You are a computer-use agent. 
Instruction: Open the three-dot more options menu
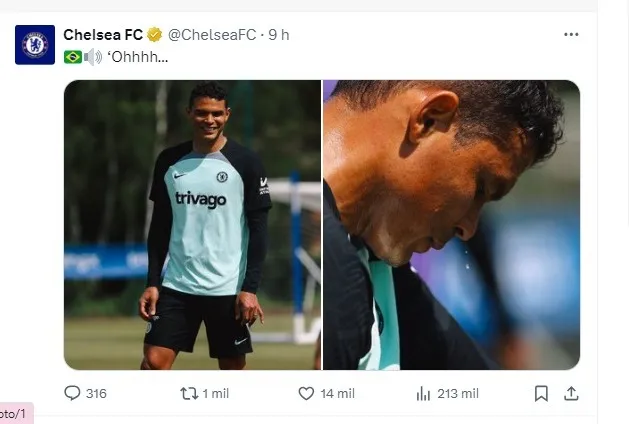click(571, 34)
